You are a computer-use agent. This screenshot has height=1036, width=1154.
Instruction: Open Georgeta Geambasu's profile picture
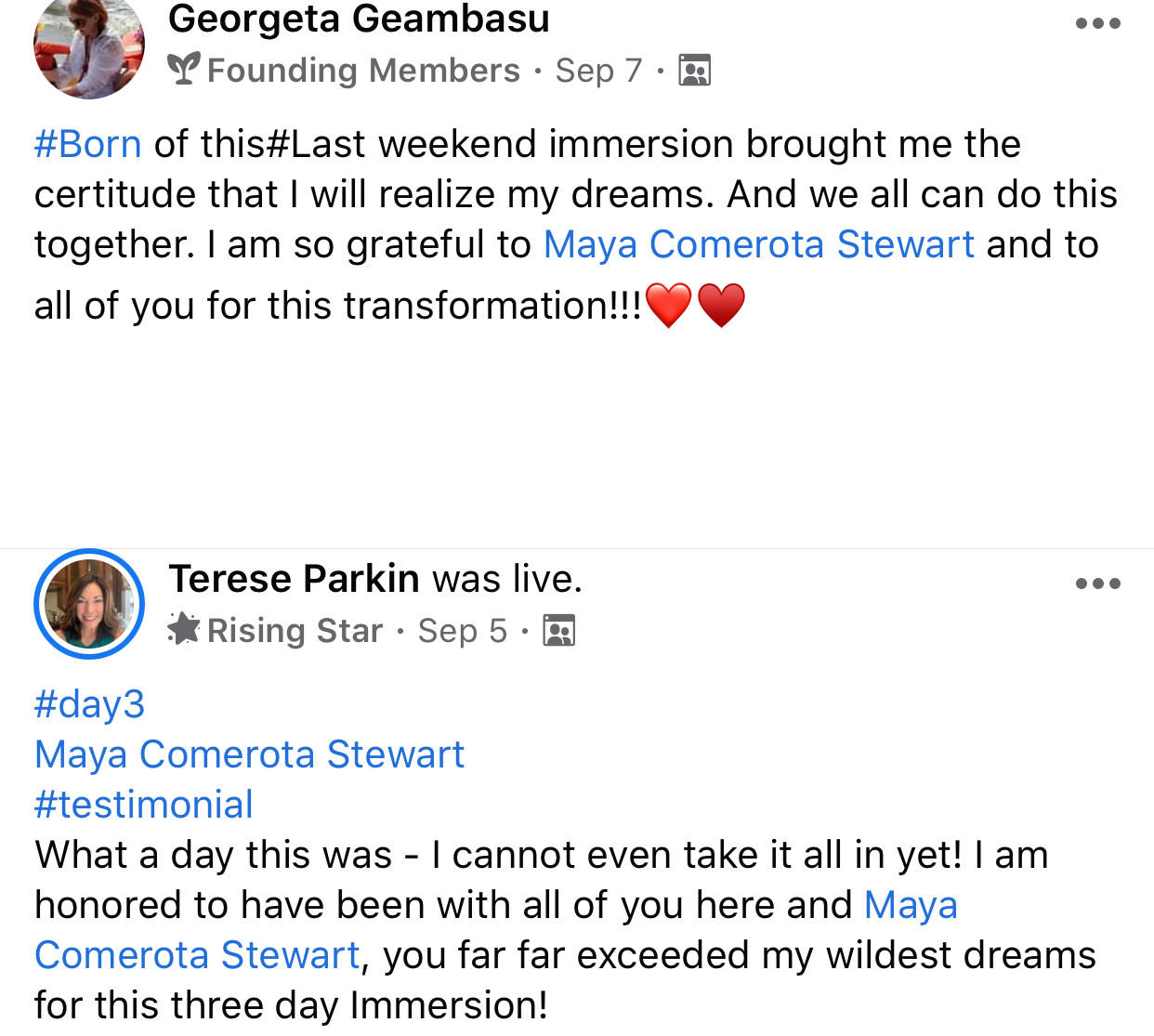[89, 46]
